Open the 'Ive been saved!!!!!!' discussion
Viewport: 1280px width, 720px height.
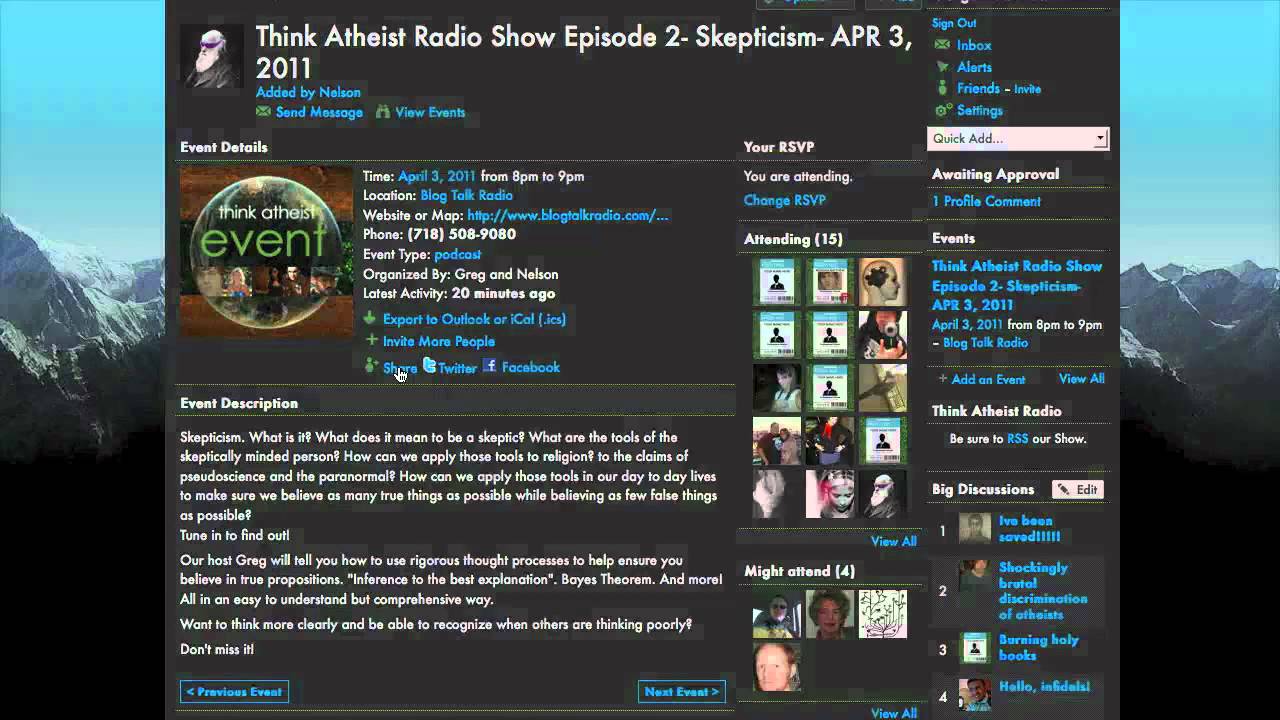tap(1029, 528)
